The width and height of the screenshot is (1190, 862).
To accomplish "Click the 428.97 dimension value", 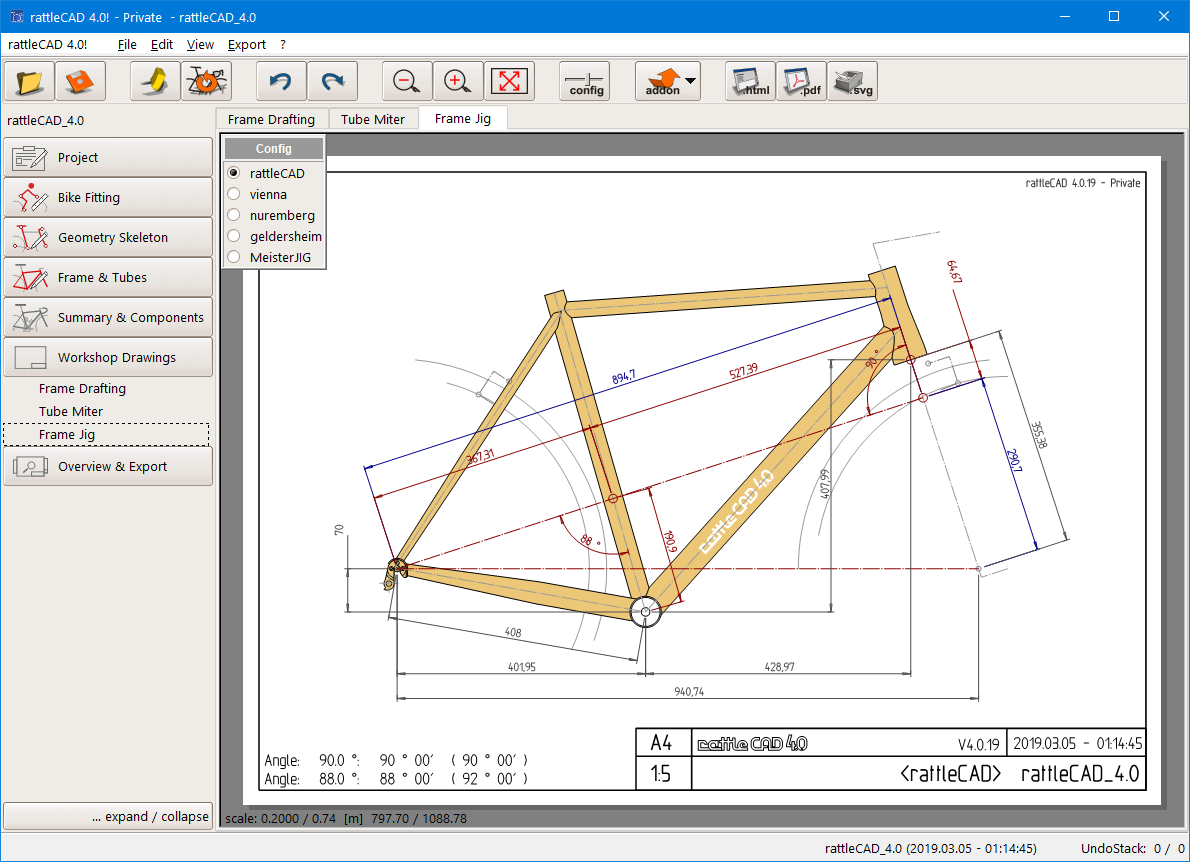I will (x=779, y=667).
